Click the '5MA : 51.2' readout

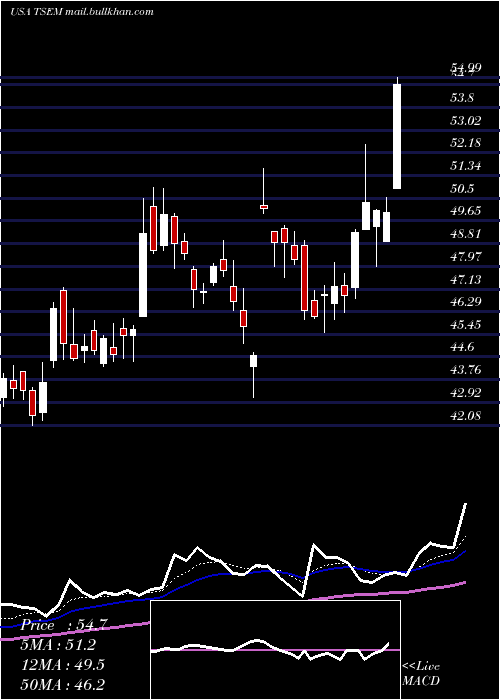click(x=58, y=645)
